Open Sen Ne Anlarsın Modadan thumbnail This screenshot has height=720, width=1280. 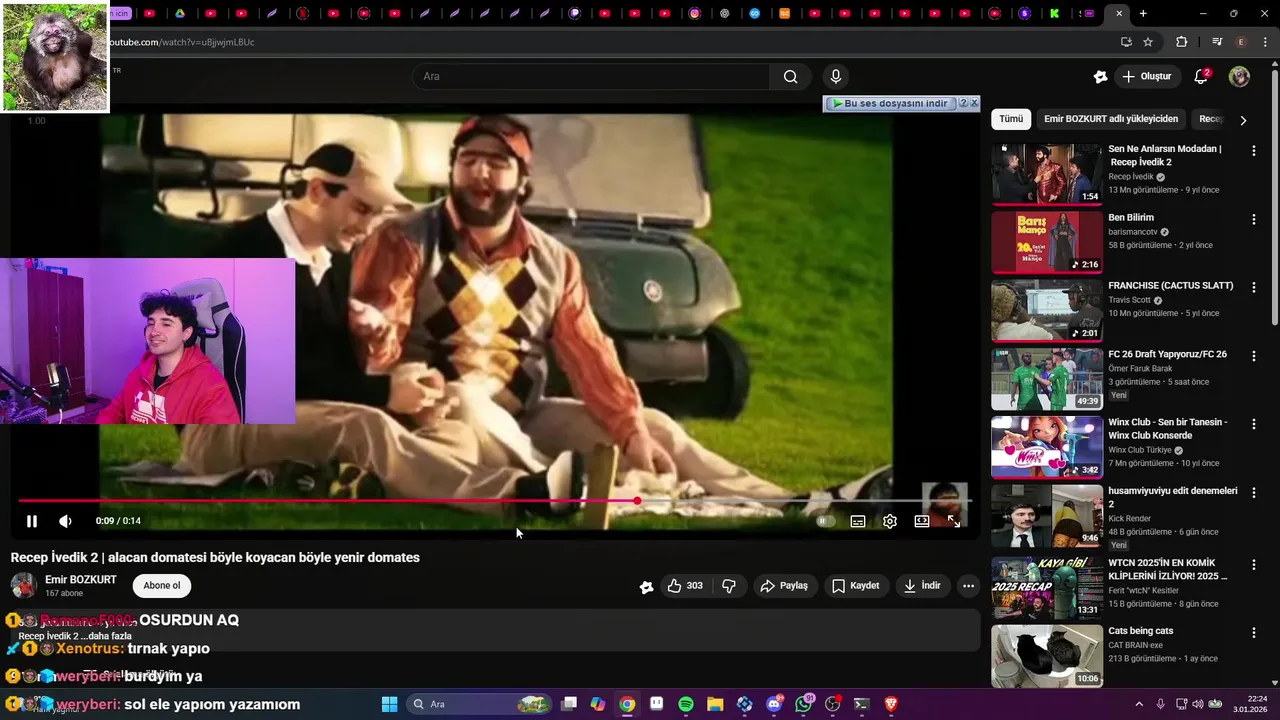pyautogui.click(x=1047, y=174)
